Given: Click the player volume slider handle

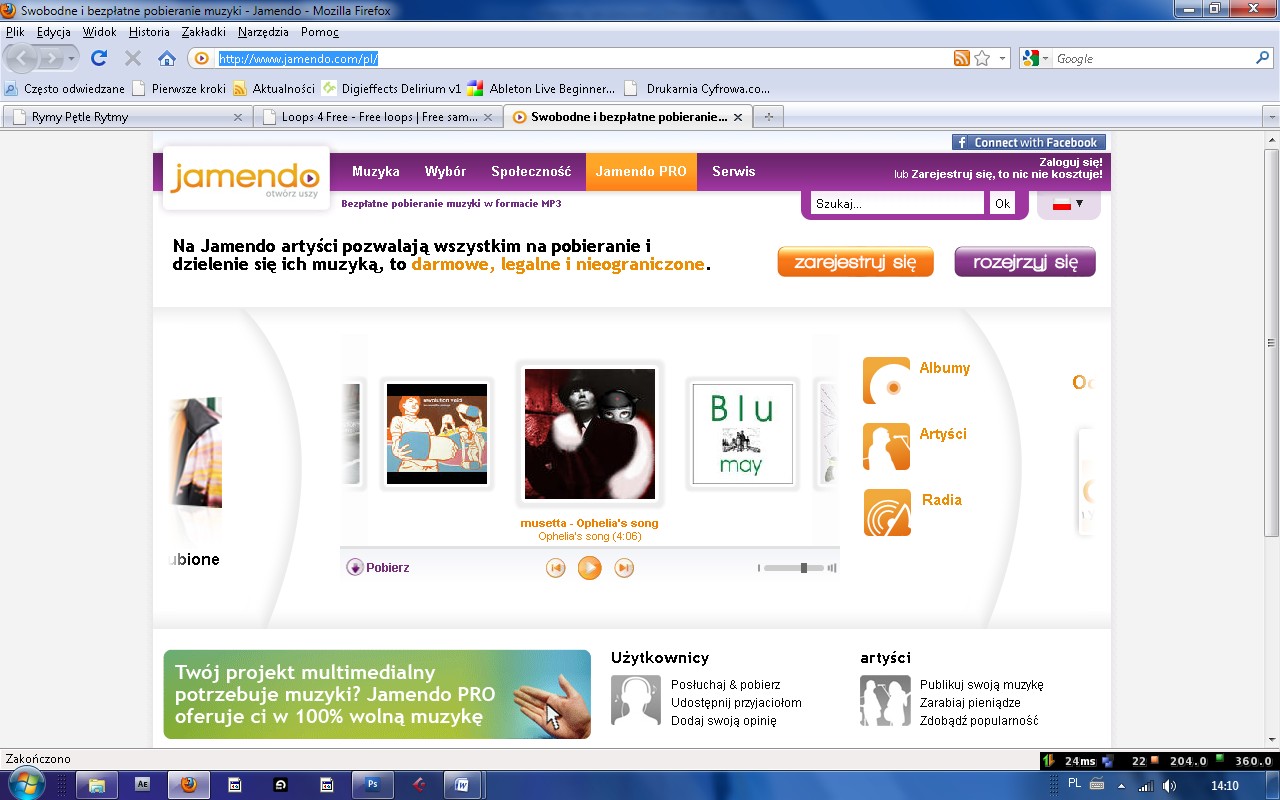Looking at the screenshot, I should click(x=803, y=568).
